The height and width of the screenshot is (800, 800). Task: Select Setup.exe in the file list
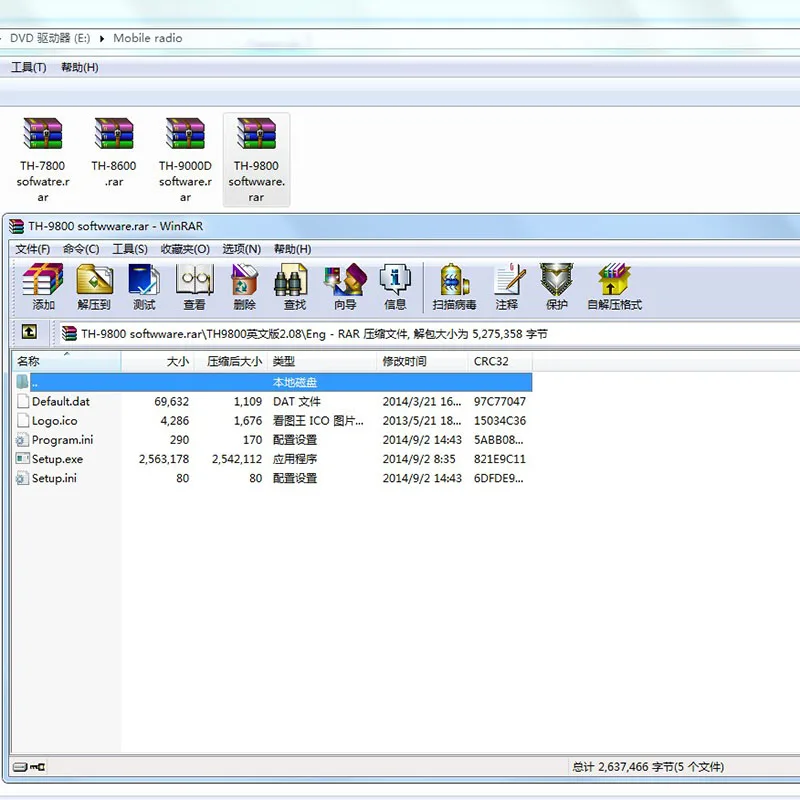tap(57, 459)
